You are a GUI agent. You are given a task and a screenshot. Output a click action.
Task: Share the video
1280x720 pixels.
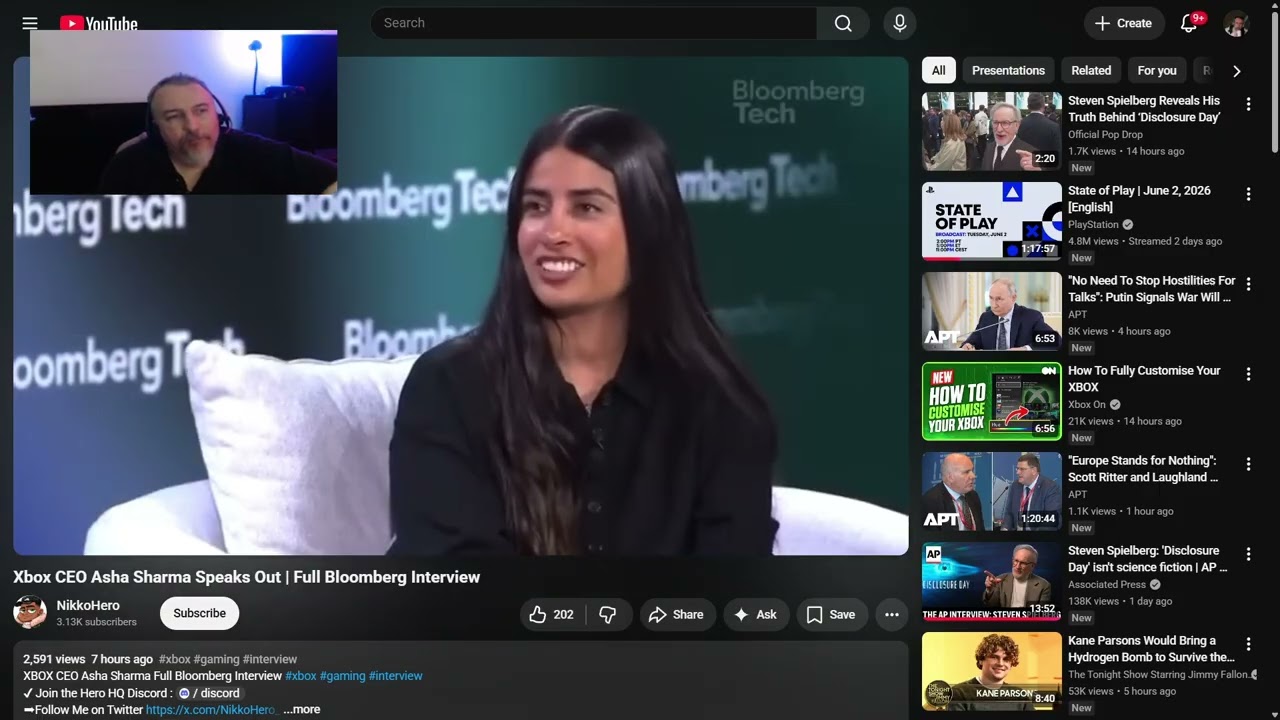click(676, 614)
